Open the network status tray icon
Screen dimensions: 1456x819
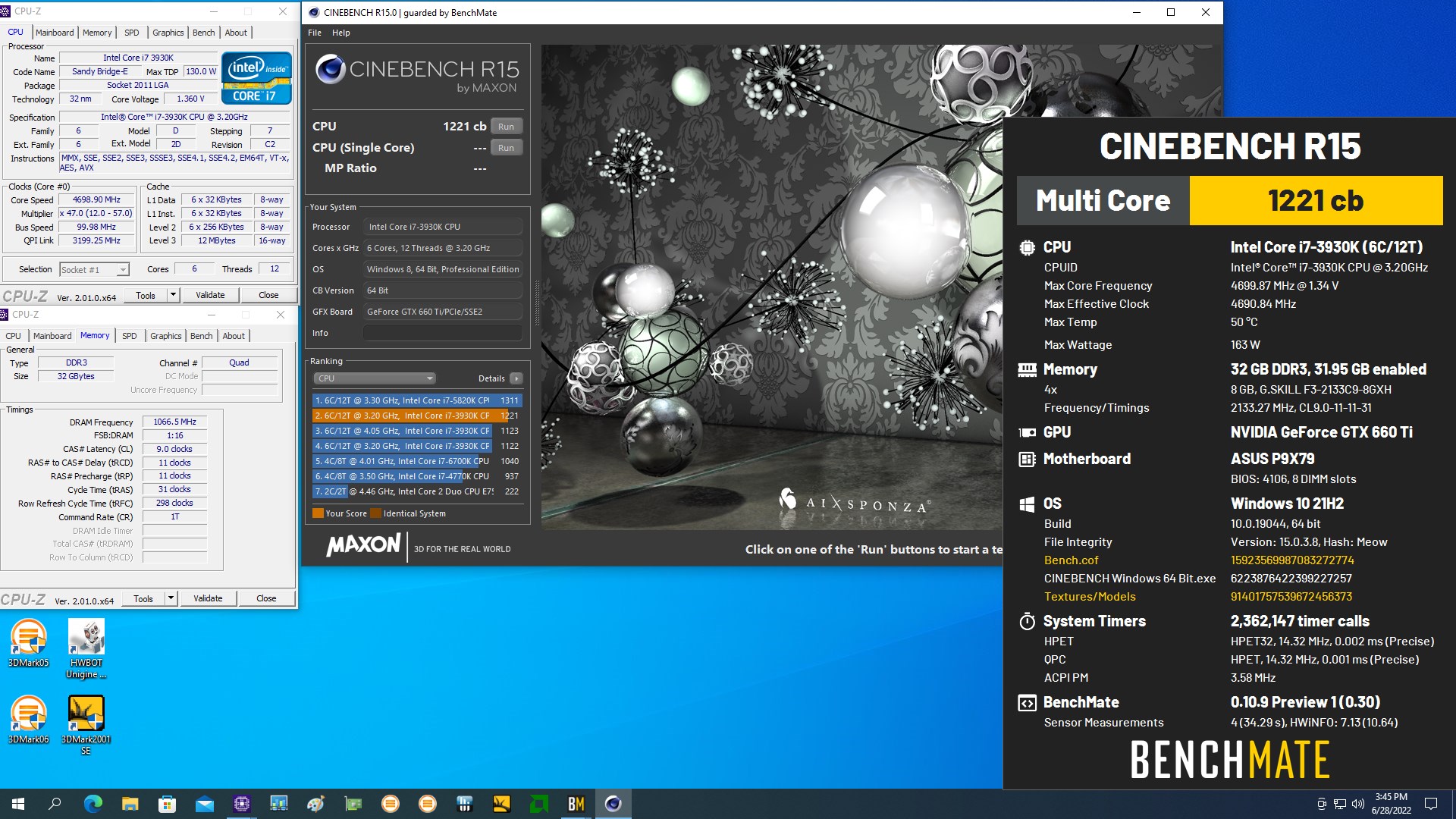[1340, 804]
